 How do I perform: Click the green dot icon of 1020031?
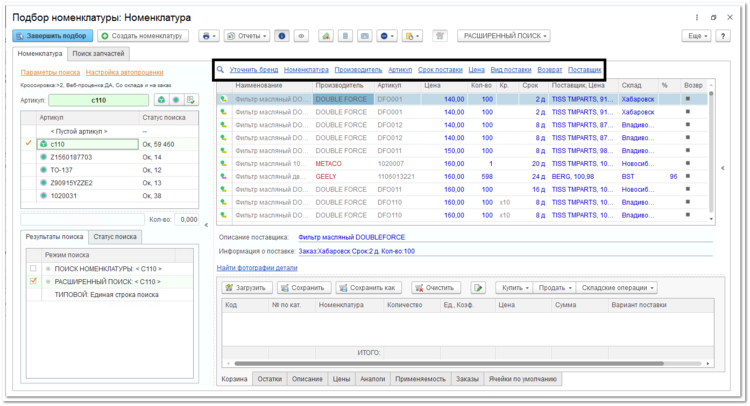44,196
